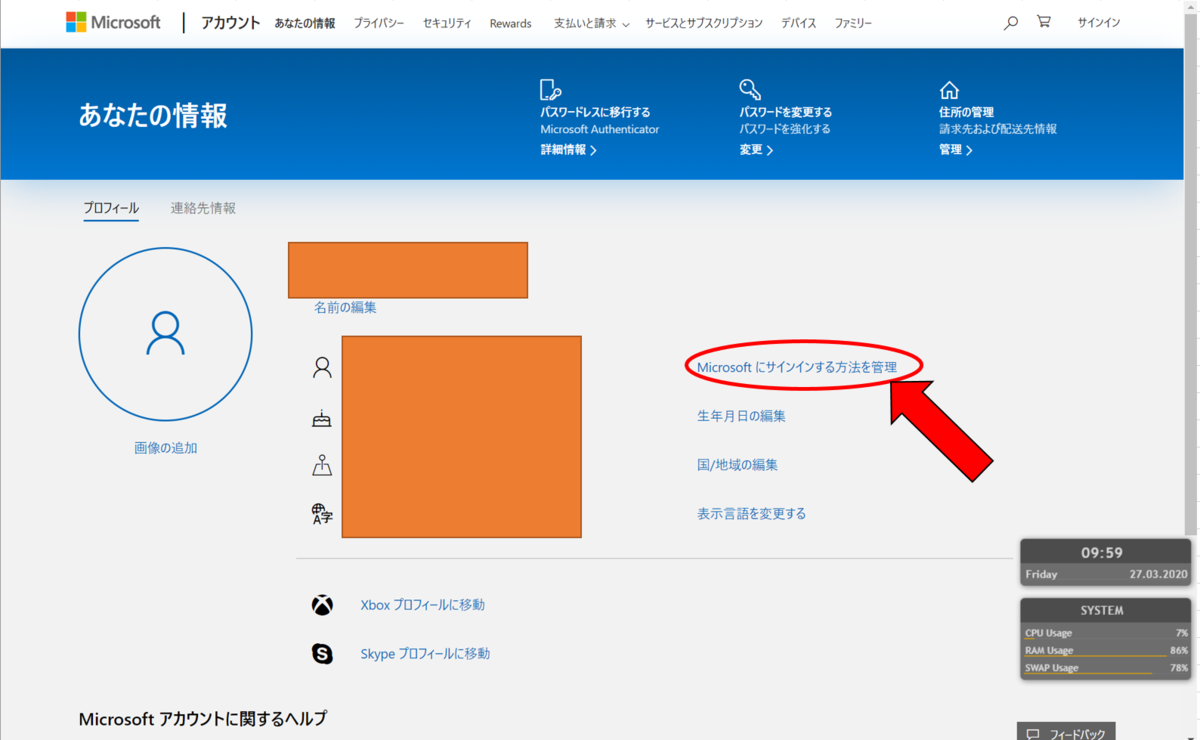Screen dimensions: 1200x740
Task: Click the Xbox logo icon
Action: coord(322,605)
